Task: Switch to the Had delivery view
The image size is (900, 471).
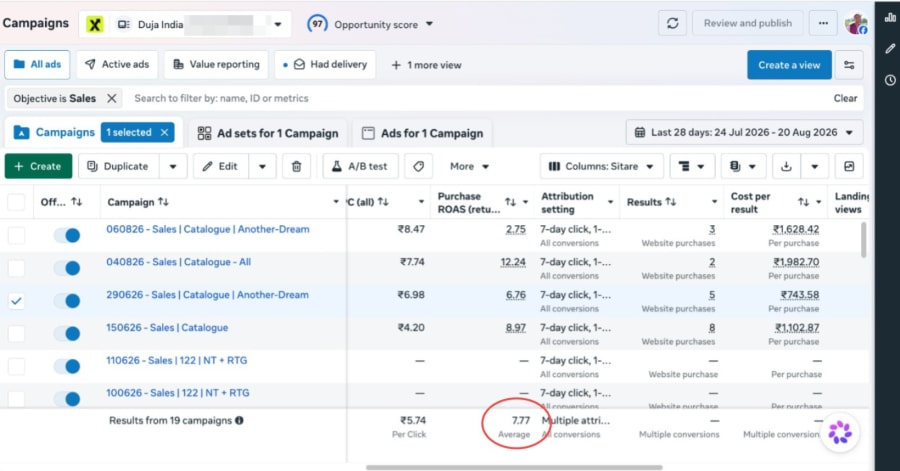Action: [325, 65]
